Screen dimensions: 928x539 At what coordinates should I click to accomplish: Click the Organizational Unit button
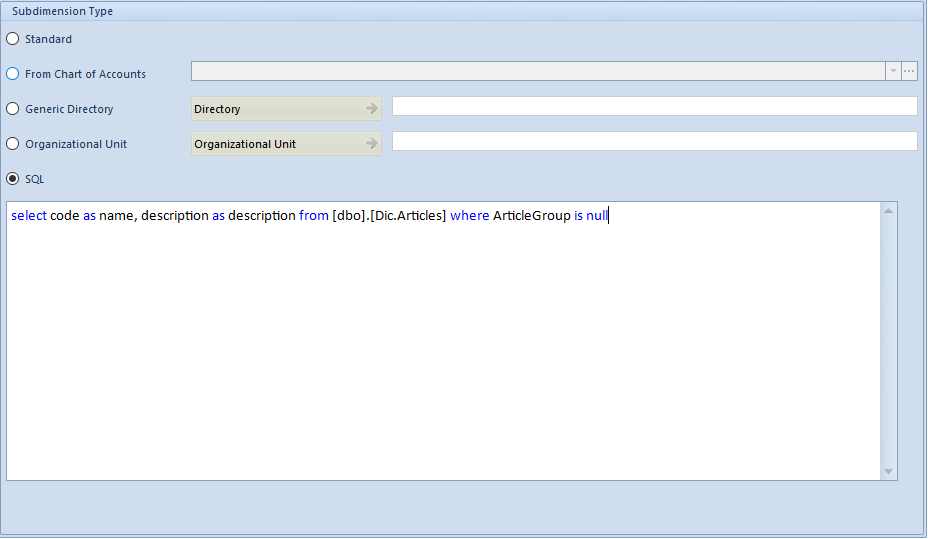286,144
